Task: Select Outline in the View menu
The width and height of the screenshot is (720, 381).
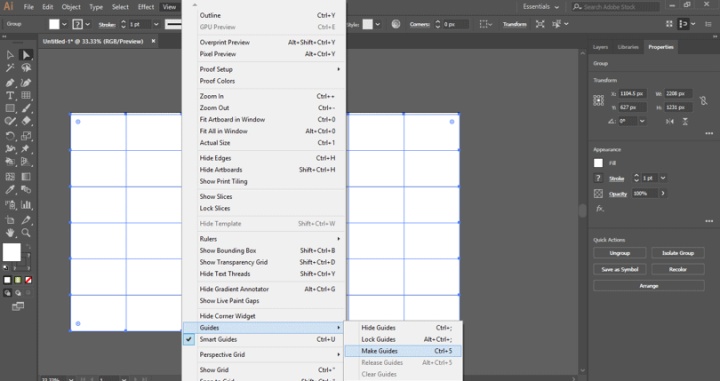Action: tap(264, 15)
